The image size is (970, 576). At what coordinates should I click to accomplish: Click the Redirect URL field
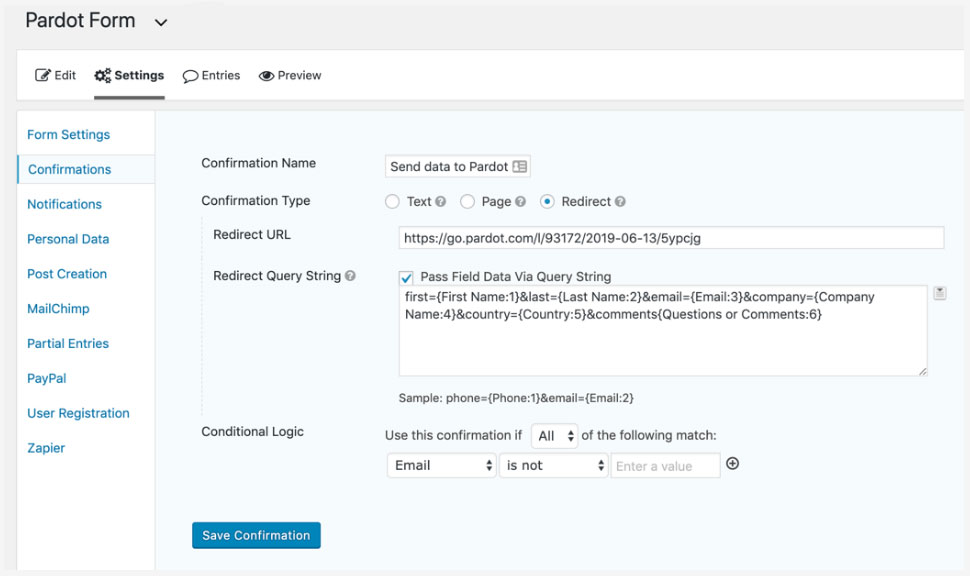click(671, 238)
